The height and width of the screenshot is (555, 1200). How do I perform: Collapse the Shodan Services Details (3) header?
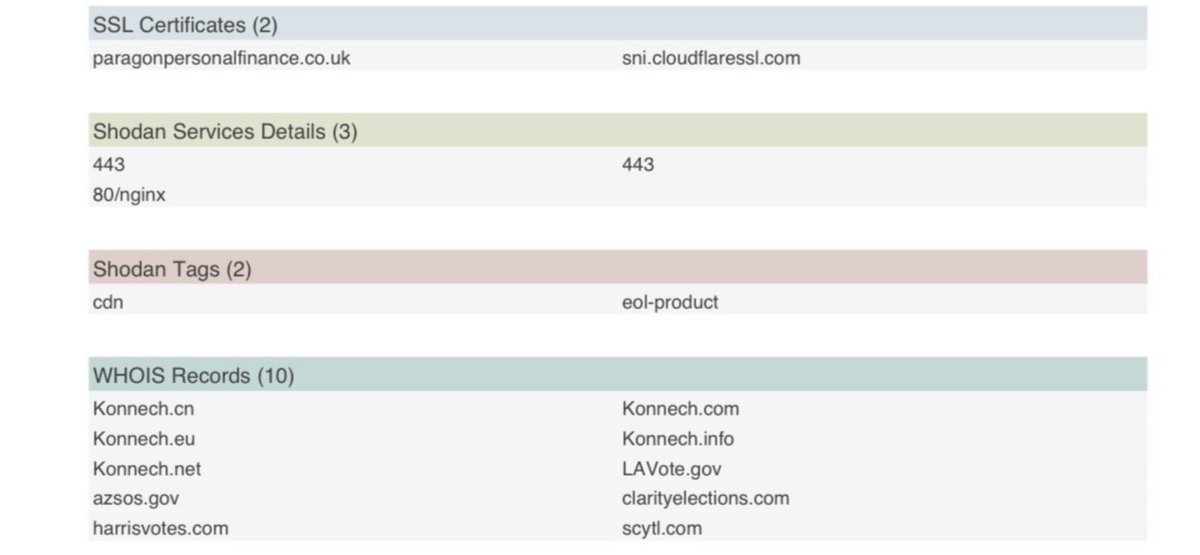pos(225,131)
